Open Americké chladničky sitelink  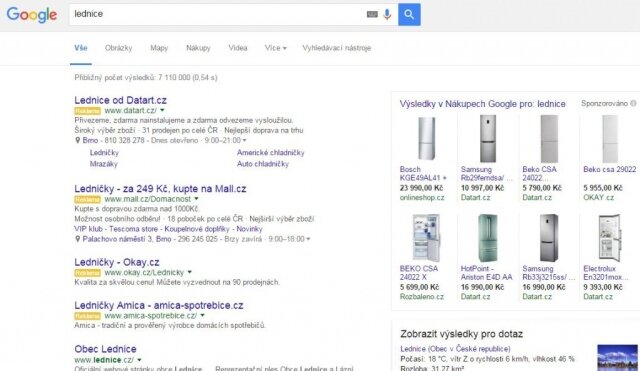[x=271, y=153]
